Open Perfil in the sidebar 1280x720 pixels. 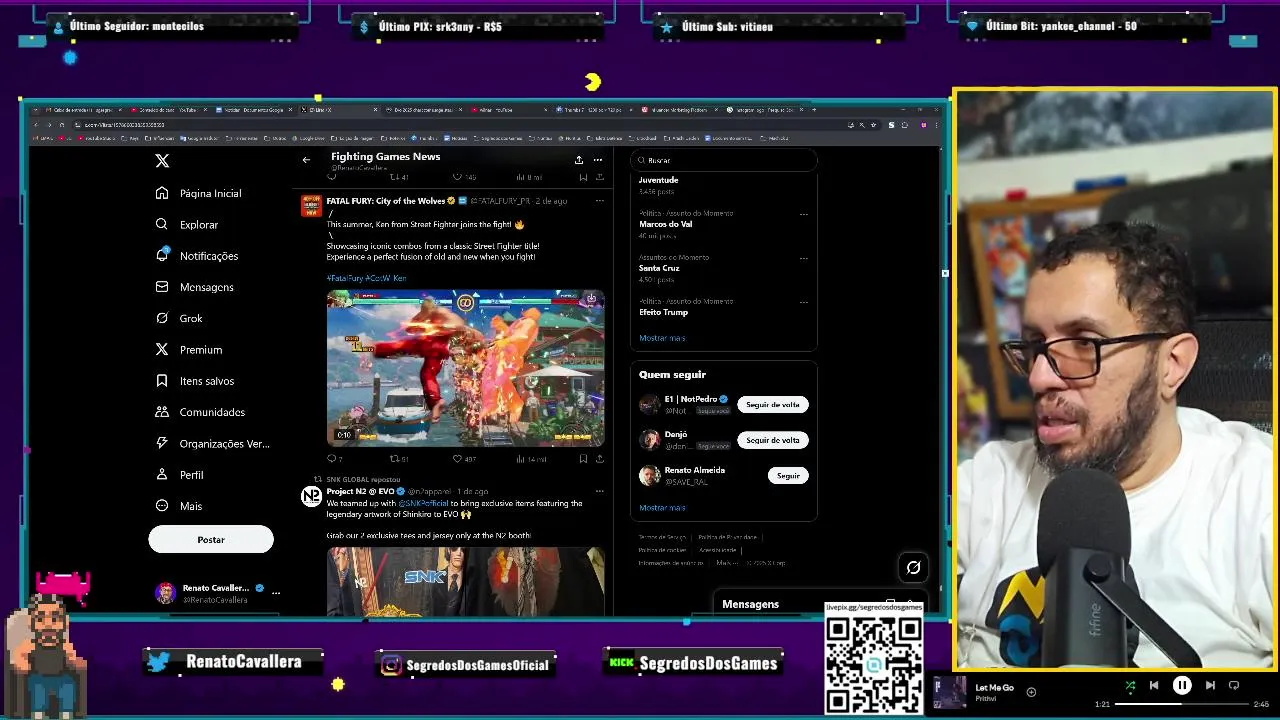(180, 475)
